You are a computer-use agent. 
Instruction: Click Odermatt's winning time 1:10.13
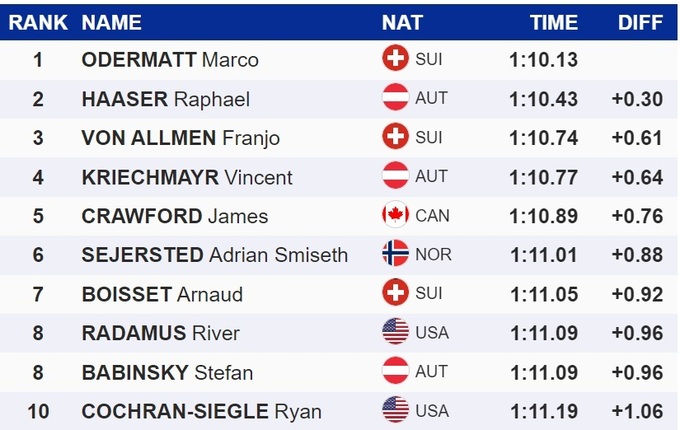pos(543,60)
